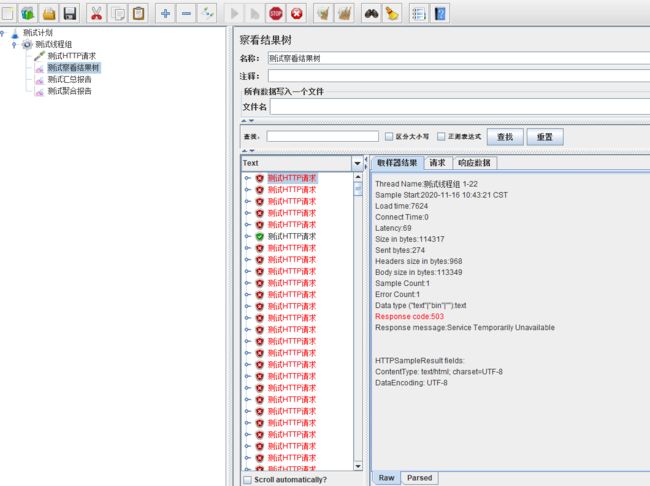The image size is (650, 486).
Task: Select the successful black 测试HTTP请求 result
Action: point(292,236)
